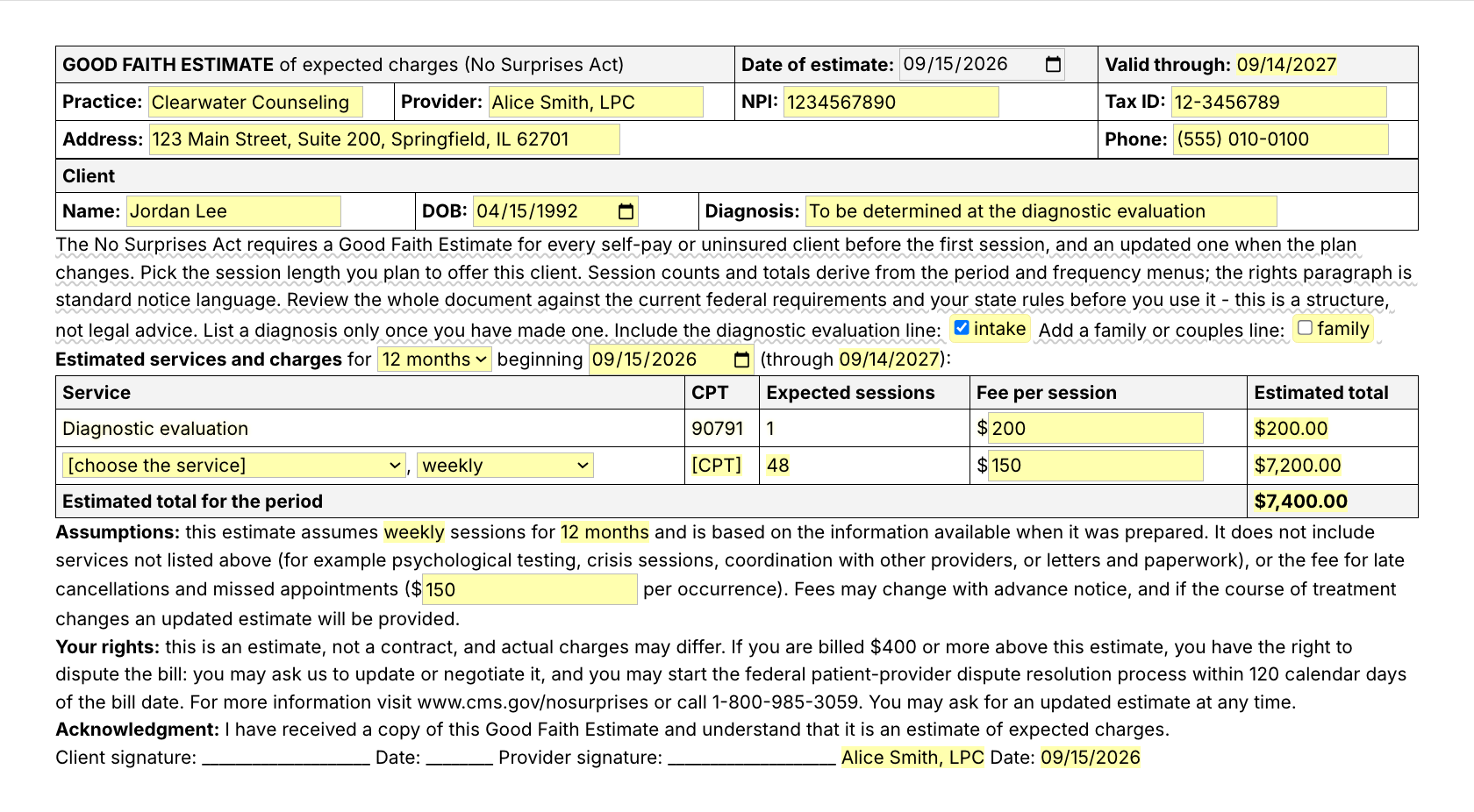Image resolution: width=1474 pixels, height=812 pixels.
Task: Click the $7,400.00 period total
Action: pyautogui.click(x=1300, y=502)
